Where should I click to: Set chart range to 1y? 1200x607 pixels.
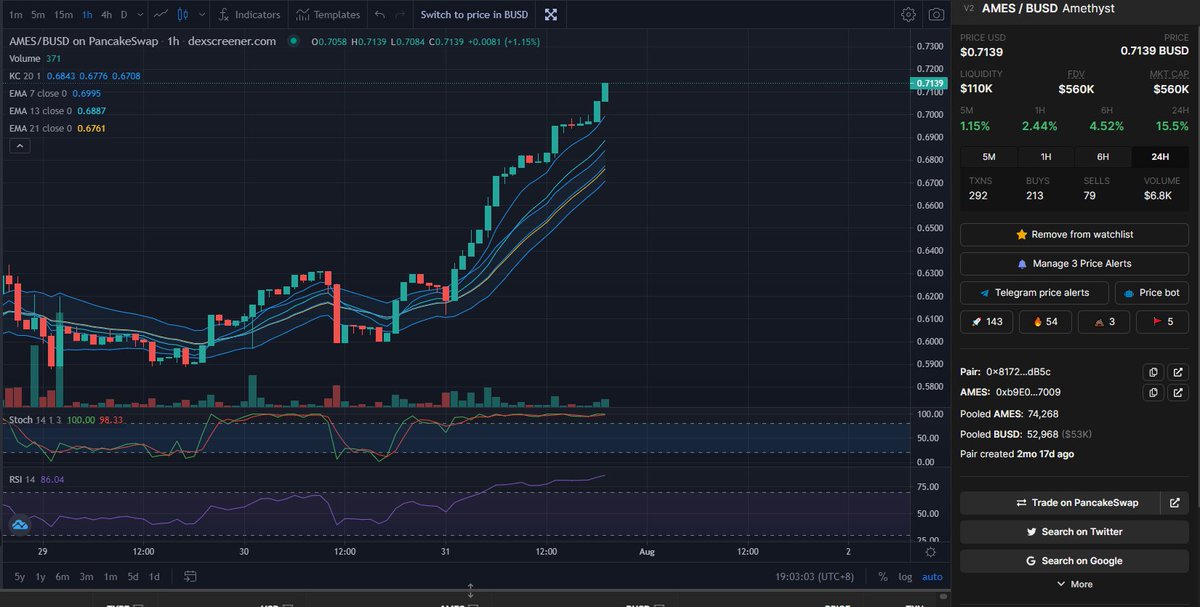[40, 576]
